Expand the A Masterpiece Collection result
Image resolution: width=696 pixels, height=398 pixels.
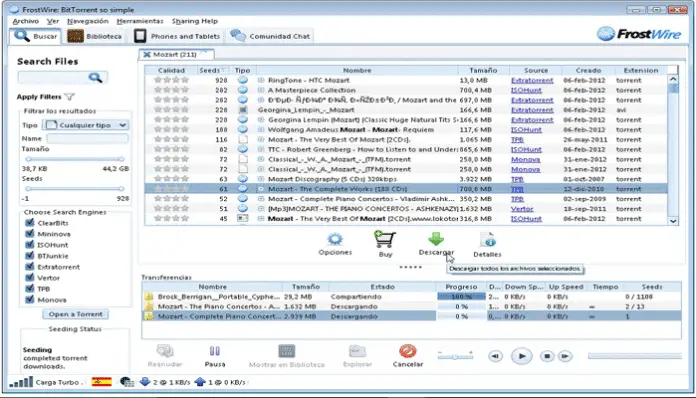coord(261,90)
